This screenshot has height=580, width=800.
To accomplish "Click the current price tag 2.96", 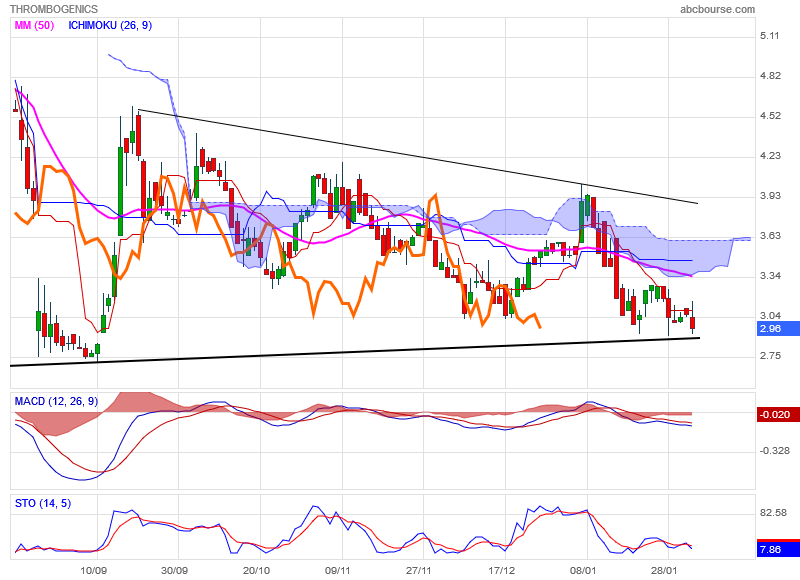I will (779, 329).
